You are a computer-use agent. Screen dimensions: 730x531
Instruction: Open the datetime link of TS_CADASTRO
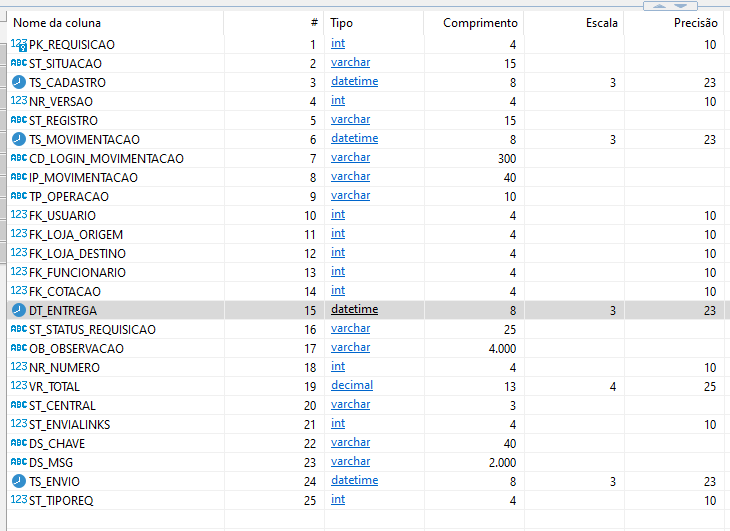354,81
